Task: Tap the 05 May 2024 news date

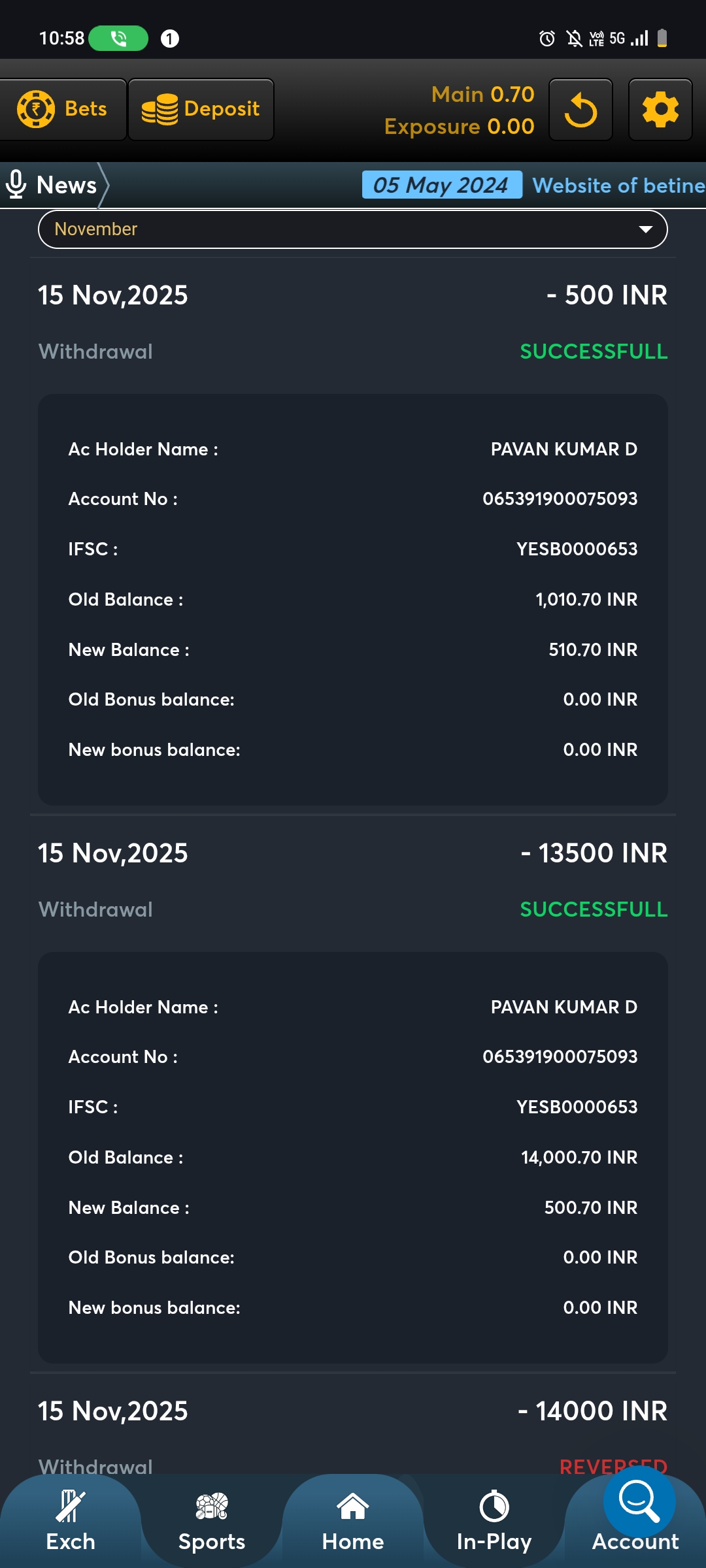Action: (x=441, y=185)
